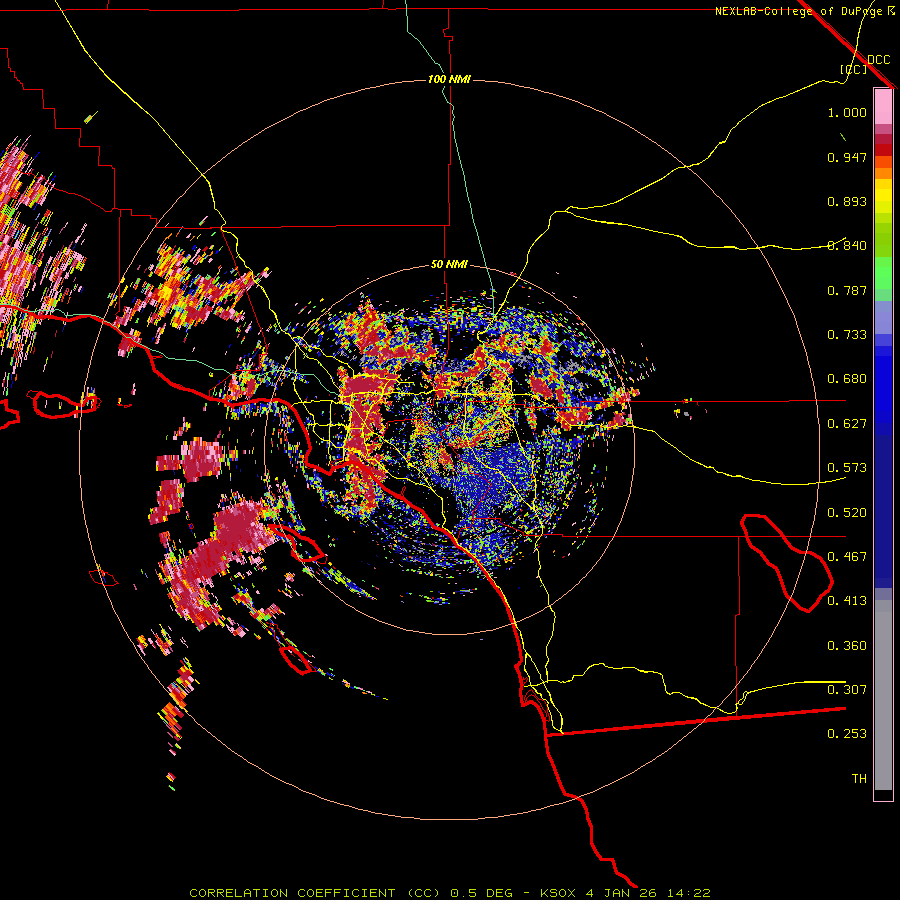Click the 0.893 scale value
Viewport: 900px width, 900px height.
[847, 201]
